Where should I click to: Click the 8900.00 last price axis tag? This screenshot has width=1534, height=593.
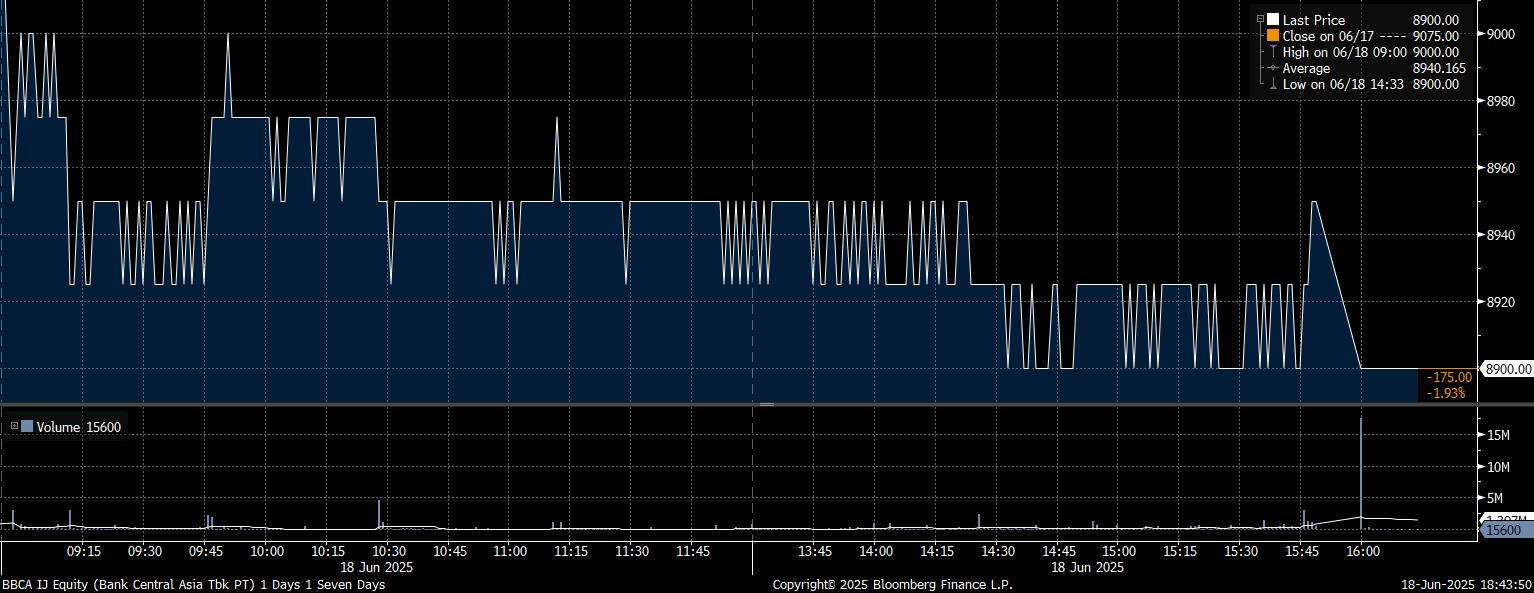pyautogui.click(x=1507, y=369)
